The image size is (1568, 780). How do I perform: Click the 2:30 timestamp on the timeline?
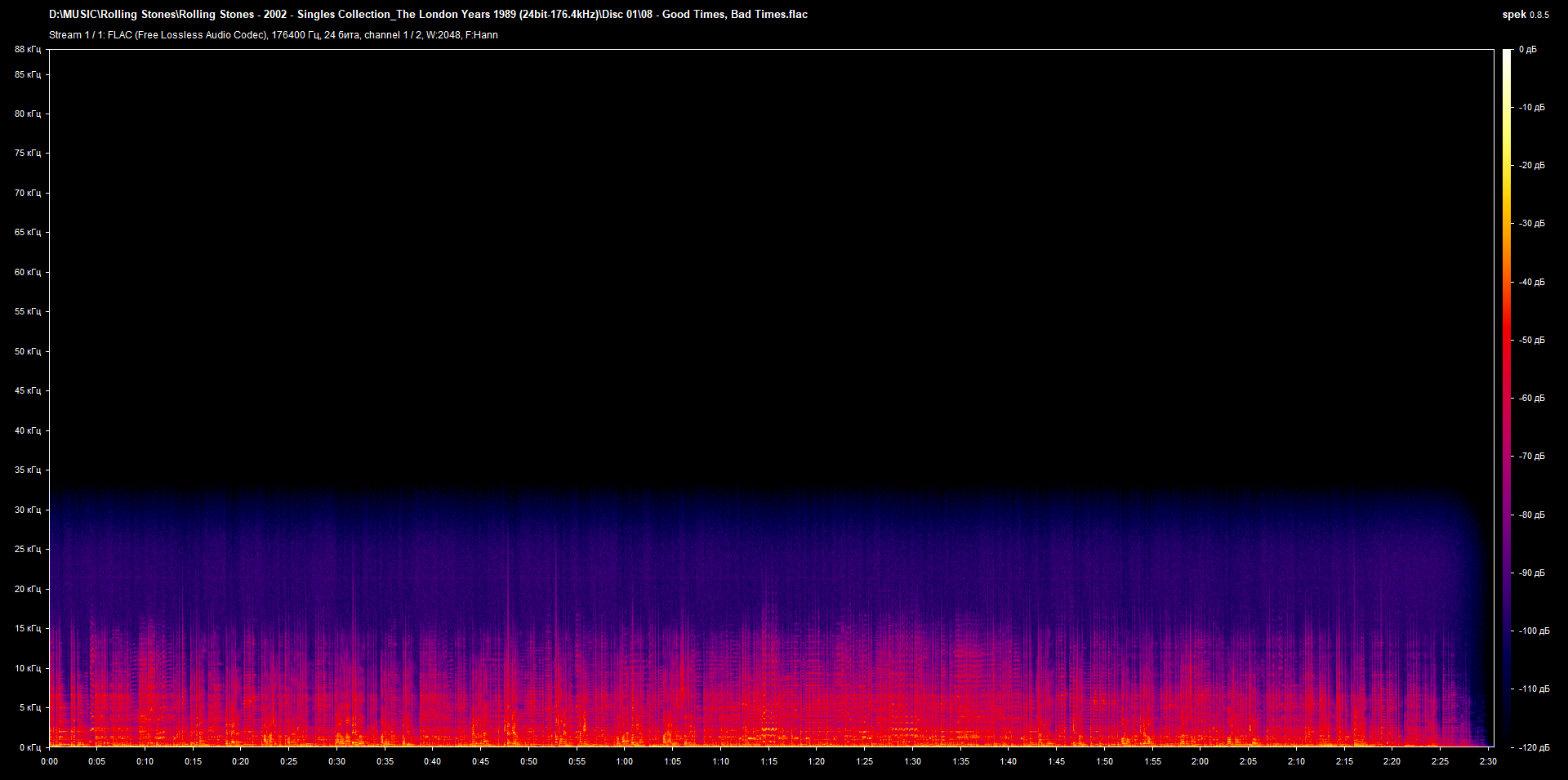click(1486, 760)
